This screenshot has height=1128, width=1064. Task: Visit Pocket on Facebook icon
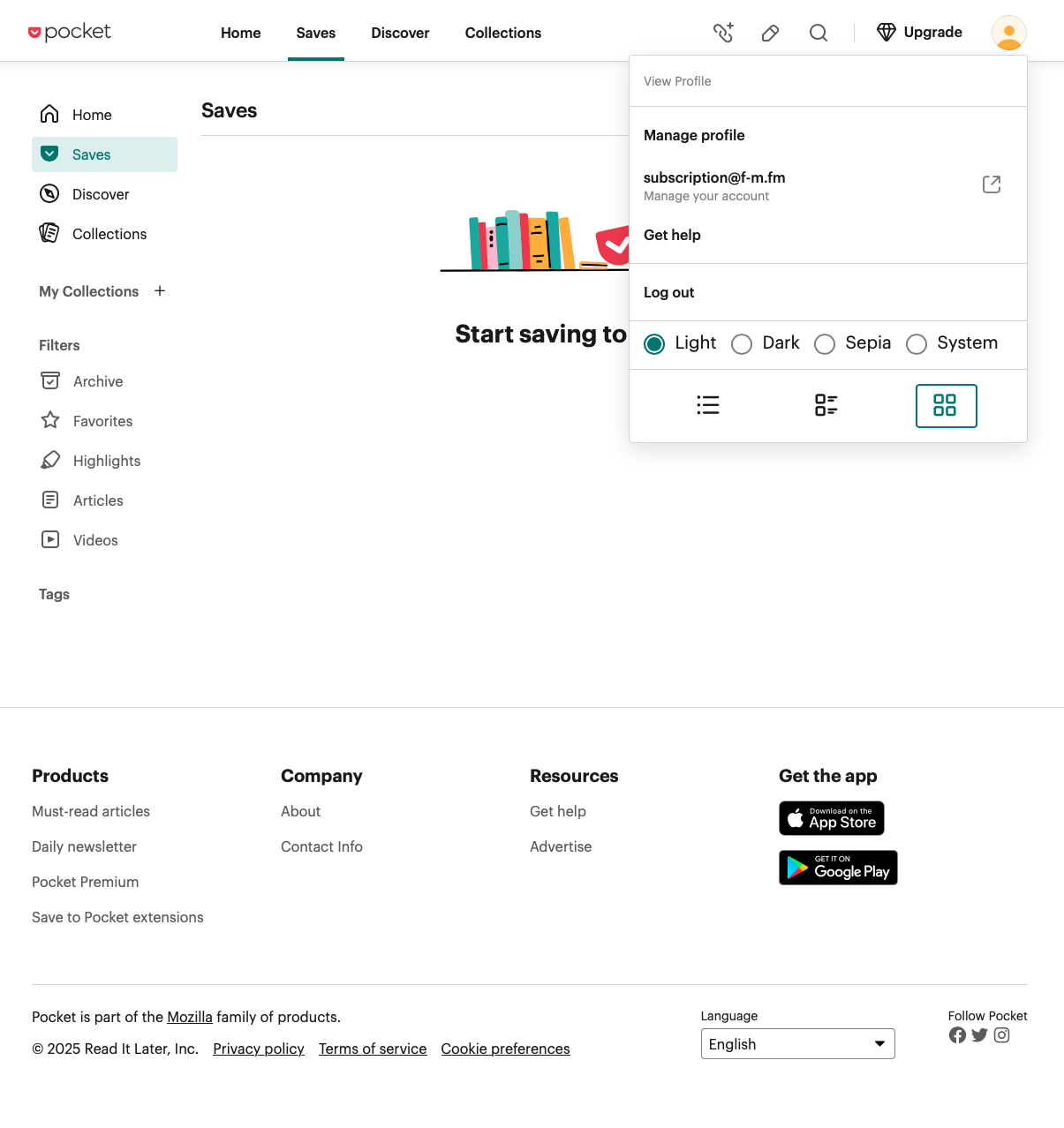(957, 1035)
